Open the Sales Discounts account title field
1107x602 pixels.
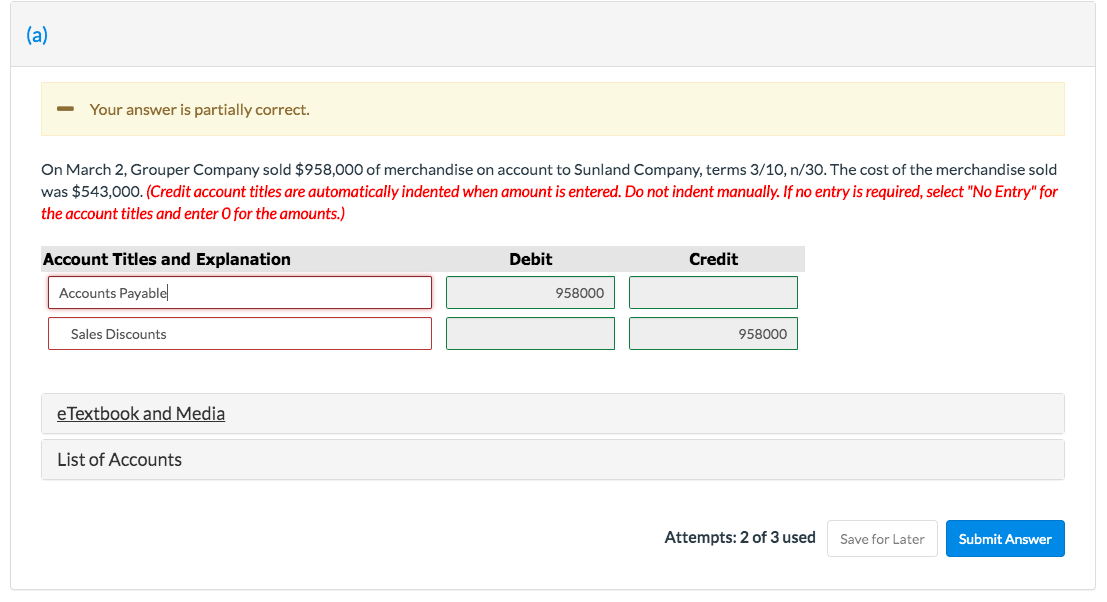(x=240, y=333)
